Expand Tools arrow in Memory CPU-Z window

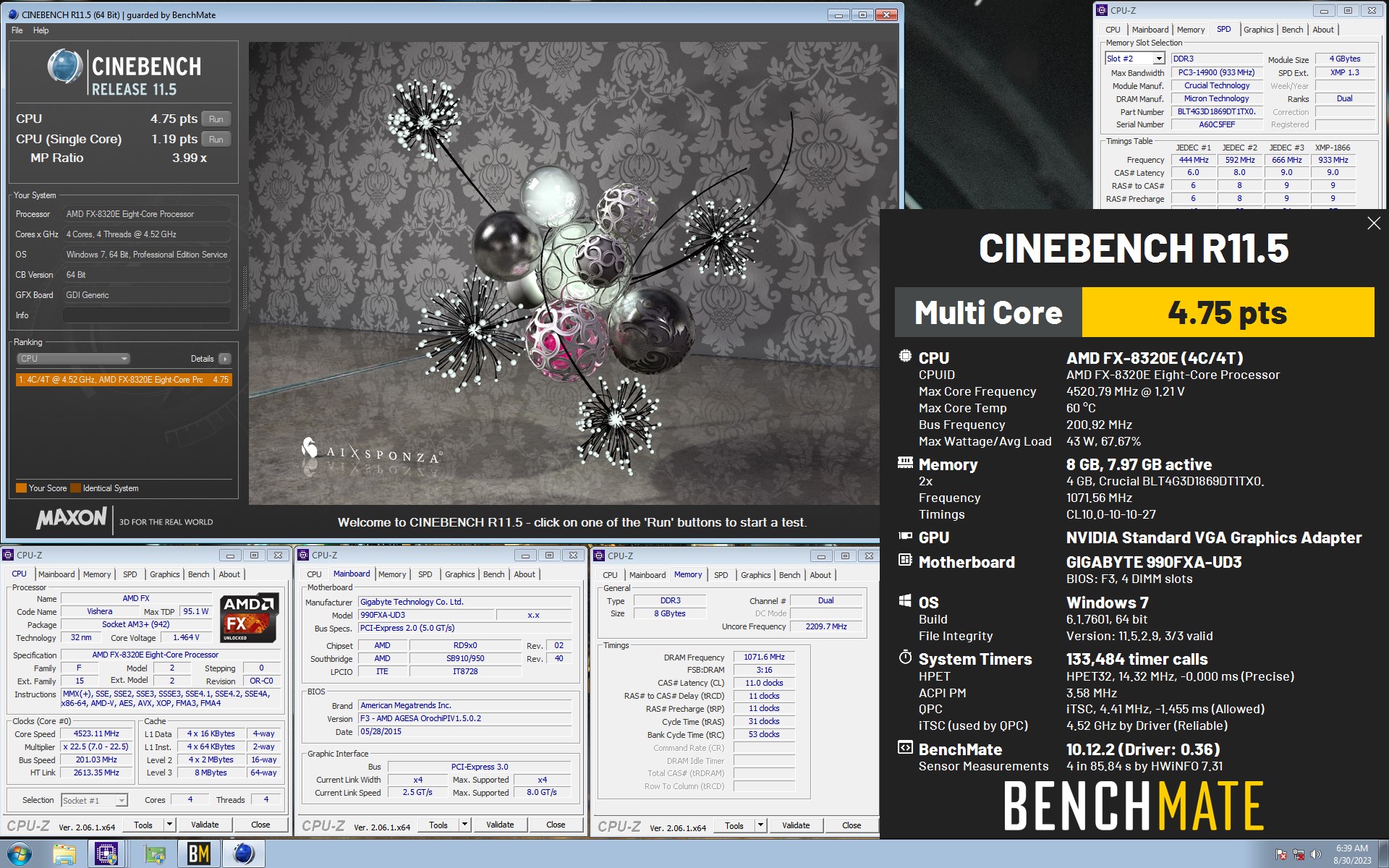760,825
